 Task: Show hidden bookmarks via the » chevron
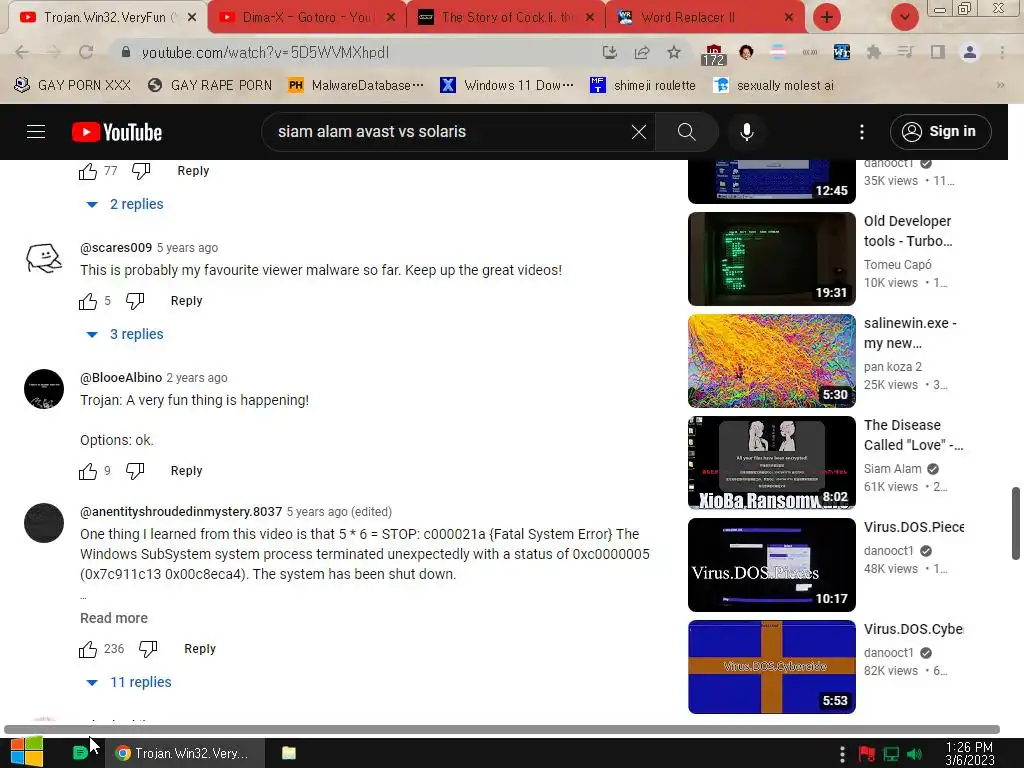pyautogui.click(x=1000, y=86)
